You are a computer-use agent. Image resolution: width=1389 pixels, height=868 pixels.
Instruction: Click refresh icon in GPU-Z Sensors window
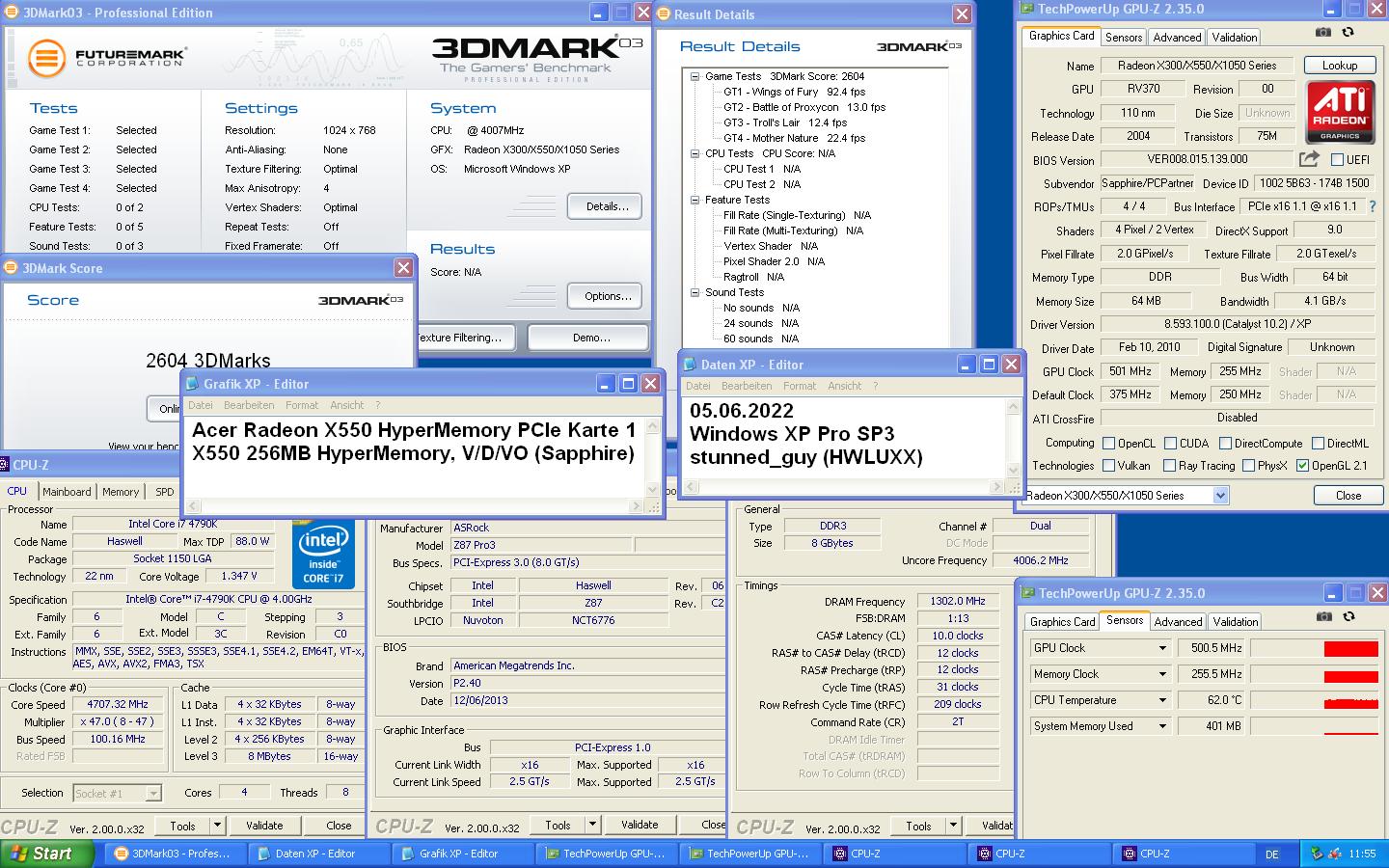coord(1348,616)
